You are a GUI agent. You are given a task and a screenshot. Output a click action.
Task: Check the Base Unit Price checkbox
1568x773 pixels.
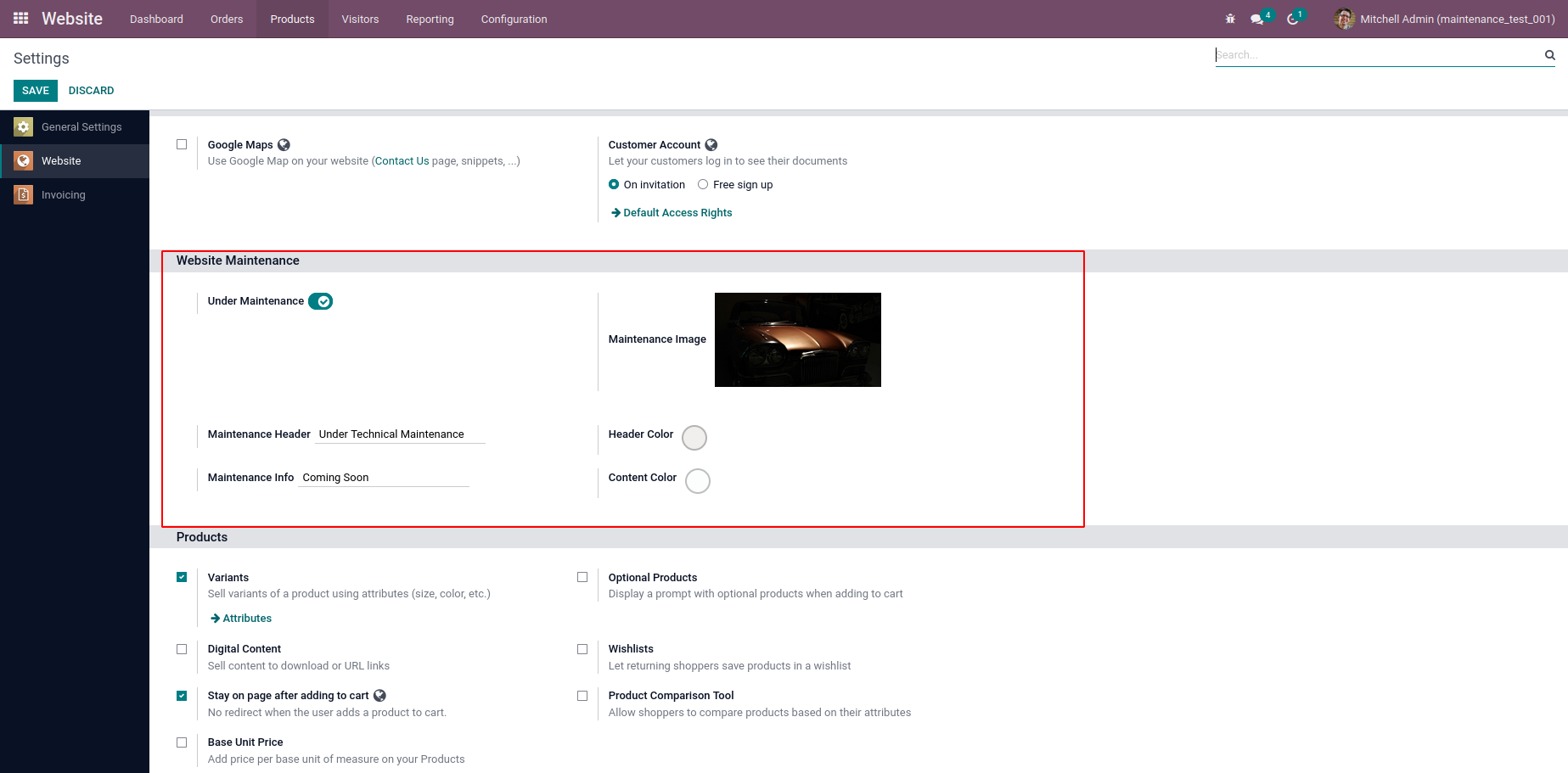click(182, 742)
